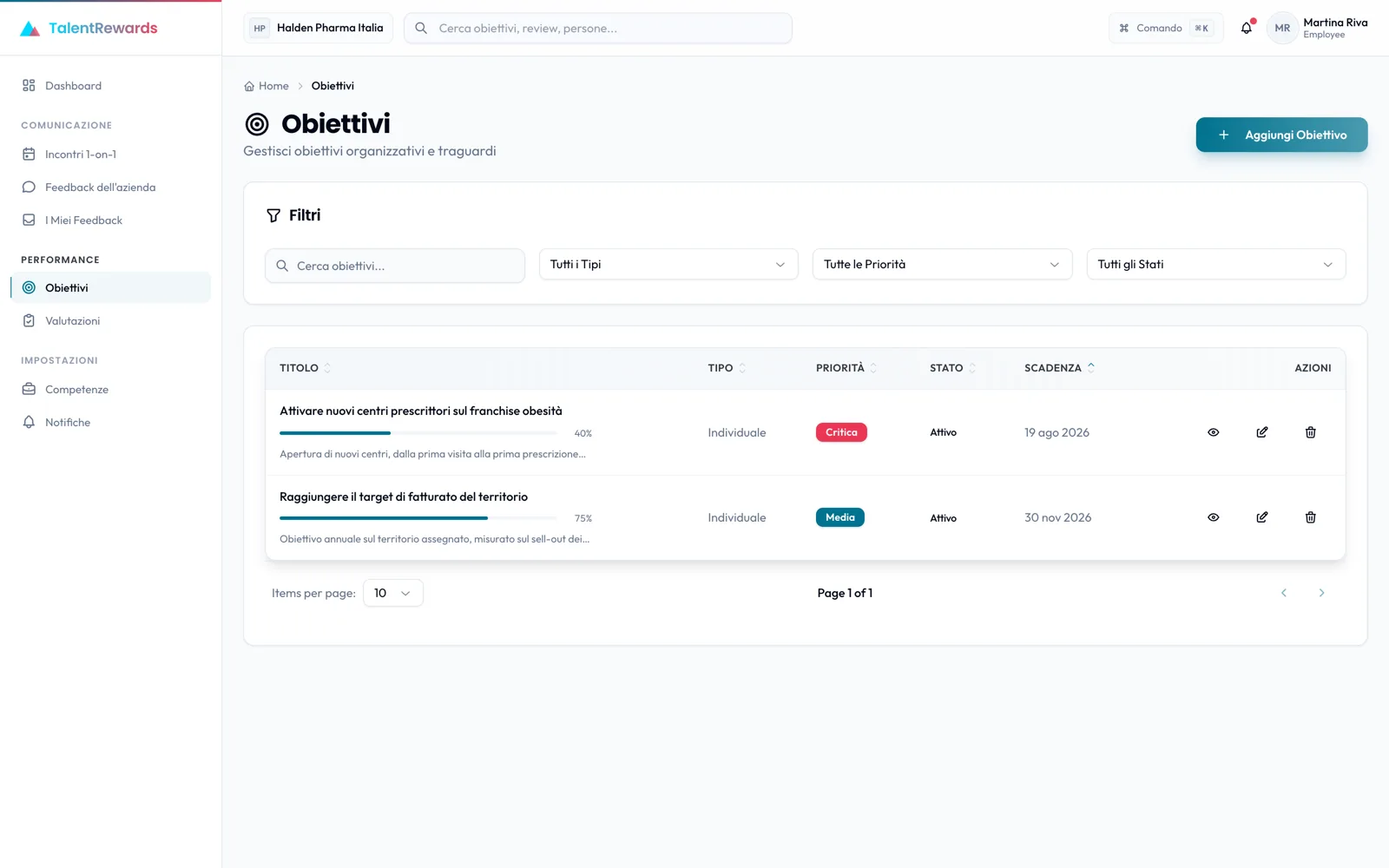1389x868 pixels.
Task: Click the 19 ago 2026 due date
Action: point(1057,432)
